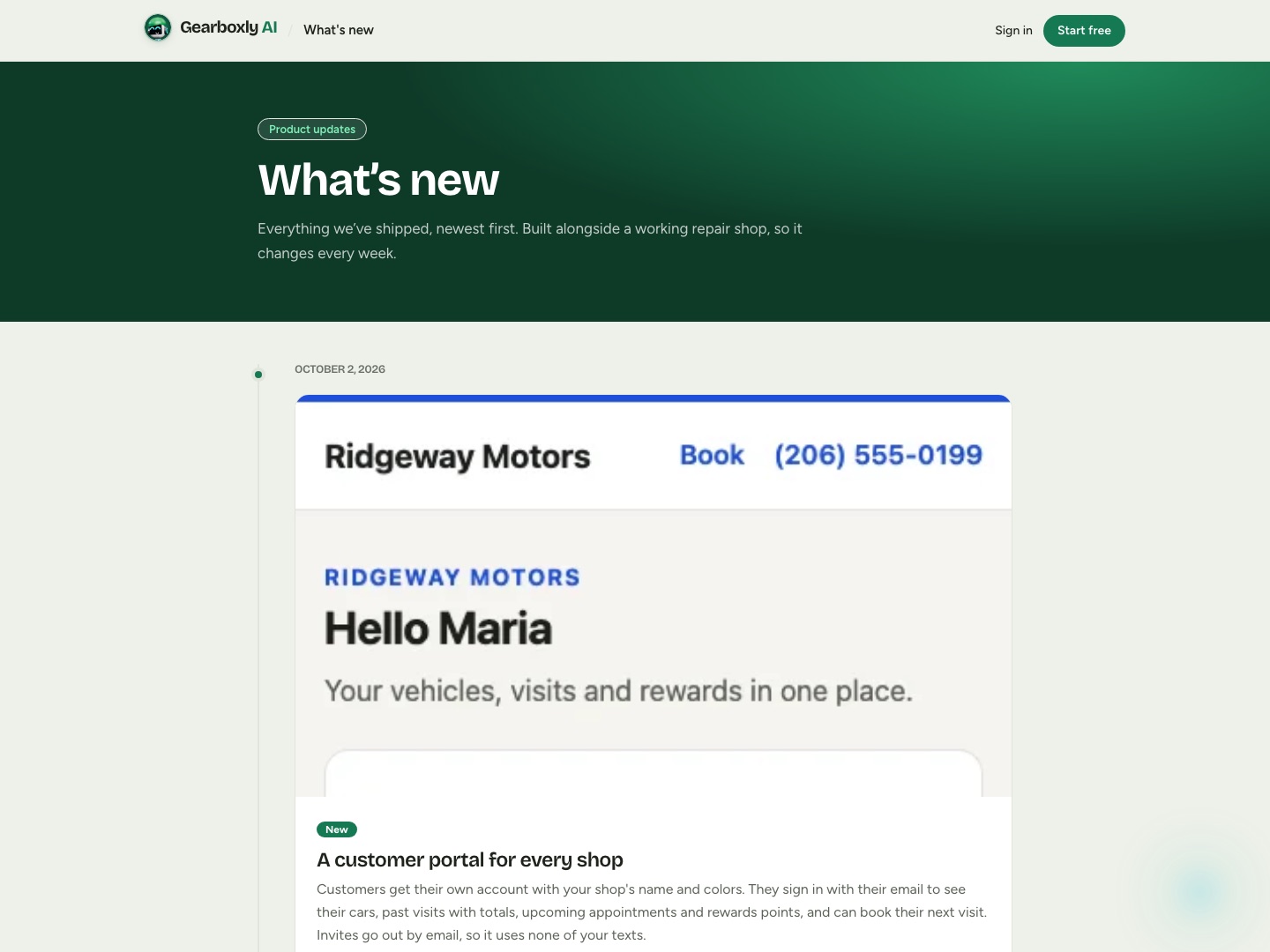Open the Gearboxly AI home link

(x=211, y=28)
